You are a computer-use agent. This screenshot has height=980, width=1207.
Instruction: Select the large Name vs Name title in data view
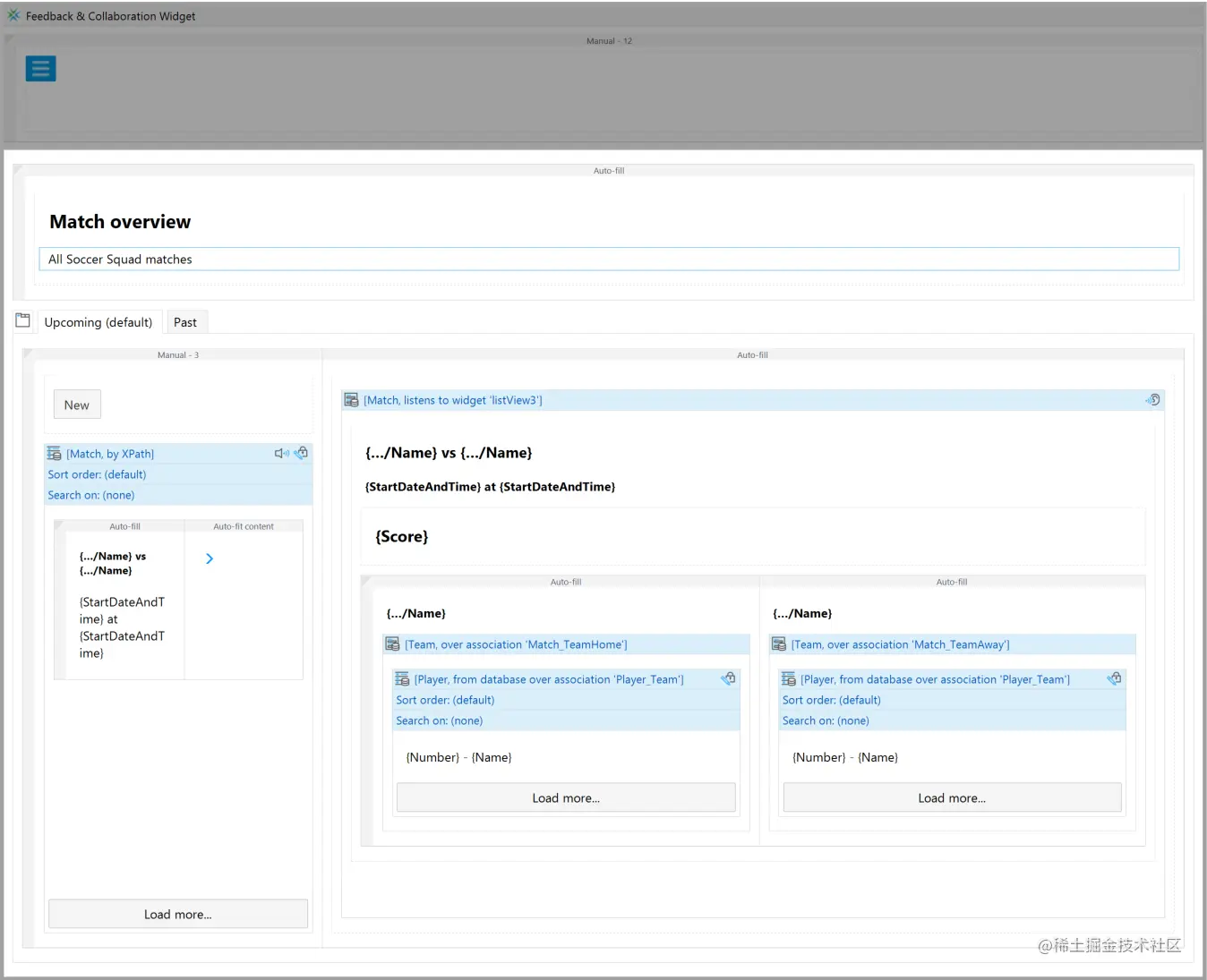coord(449,453)
